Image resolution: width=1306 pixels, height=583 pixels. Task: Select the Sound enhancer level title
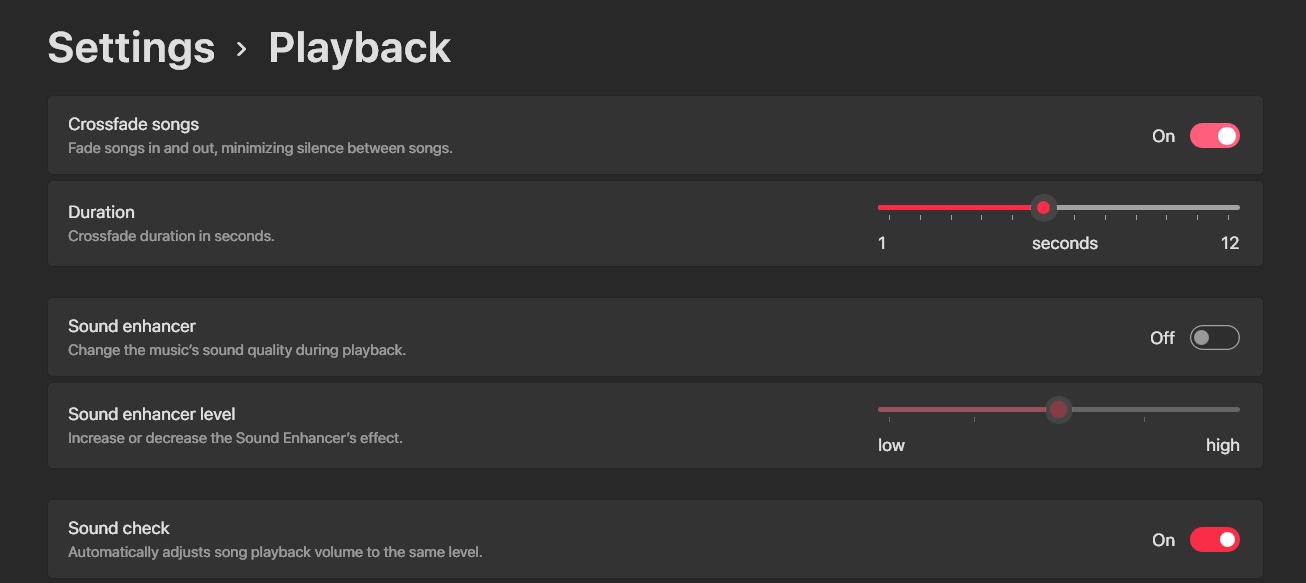pyautogui.click(x=152, y=414)
